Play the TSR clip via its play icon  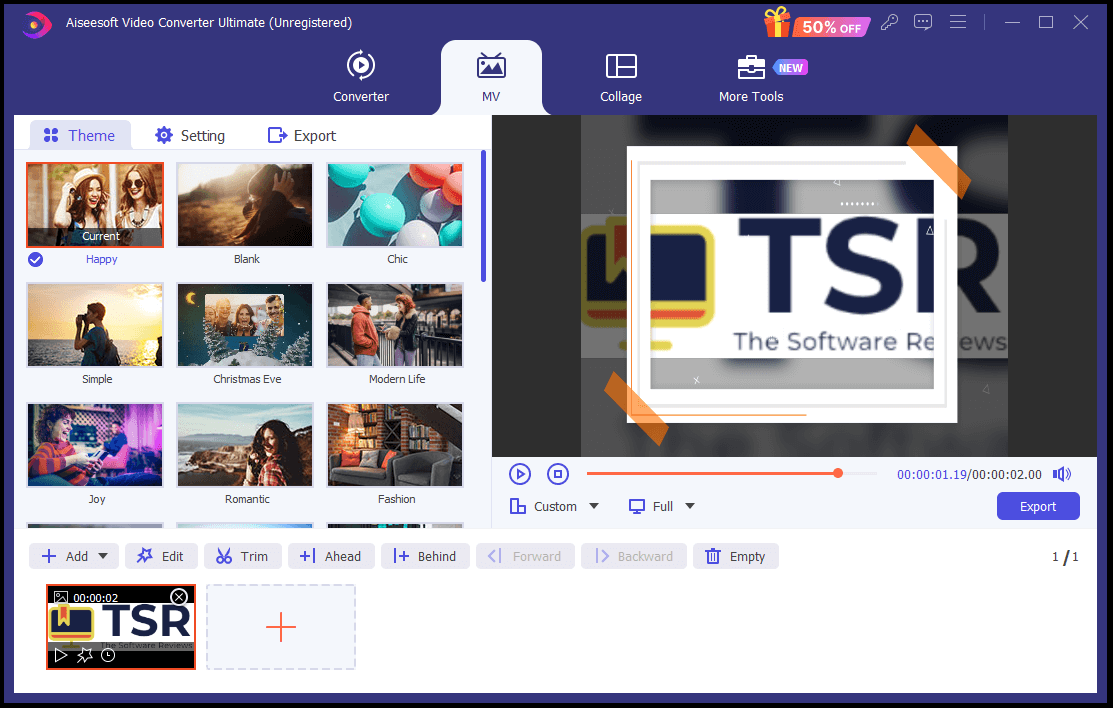[x=61, y=655]
